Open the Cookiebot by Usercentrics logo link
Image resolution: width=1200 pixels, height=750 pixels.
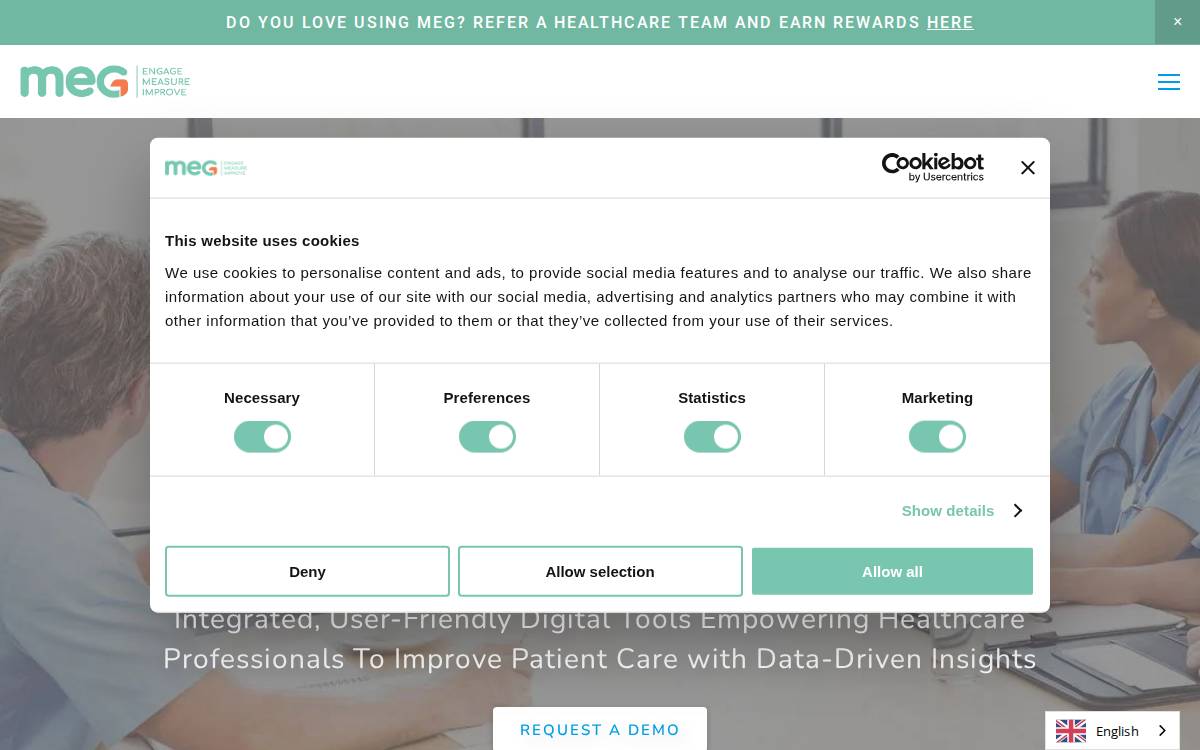point(932,167)
